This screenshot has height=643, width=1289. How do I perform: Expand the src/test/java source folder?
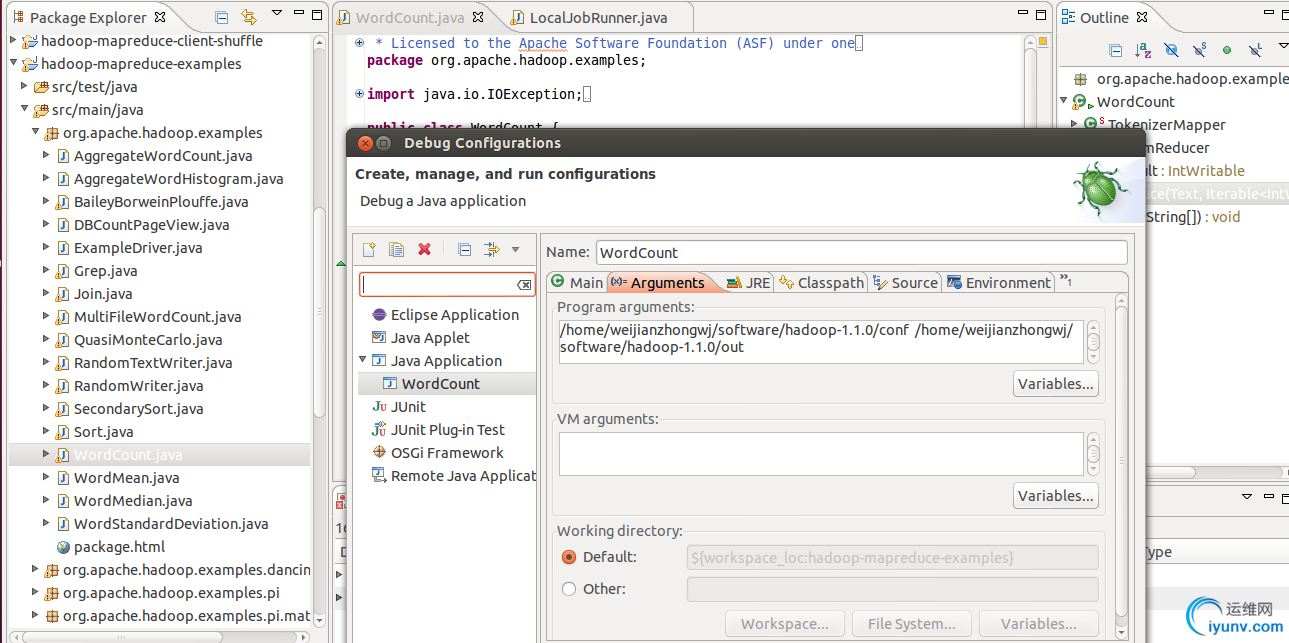pos(25,87)
